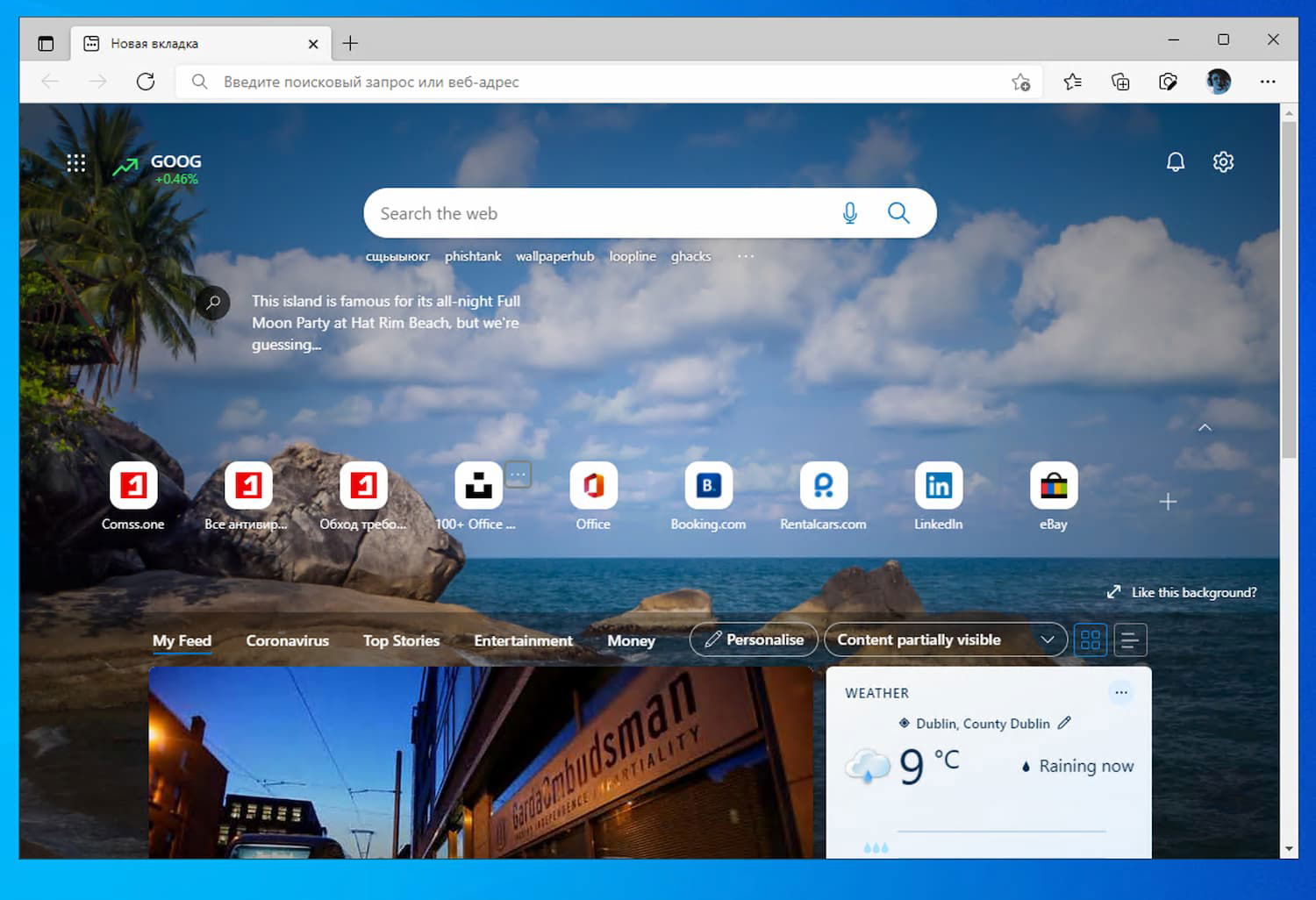Close the Новая вкладка tab
Image resolution: width=1316 pixels, height=900 pixels.
[313, 44]
